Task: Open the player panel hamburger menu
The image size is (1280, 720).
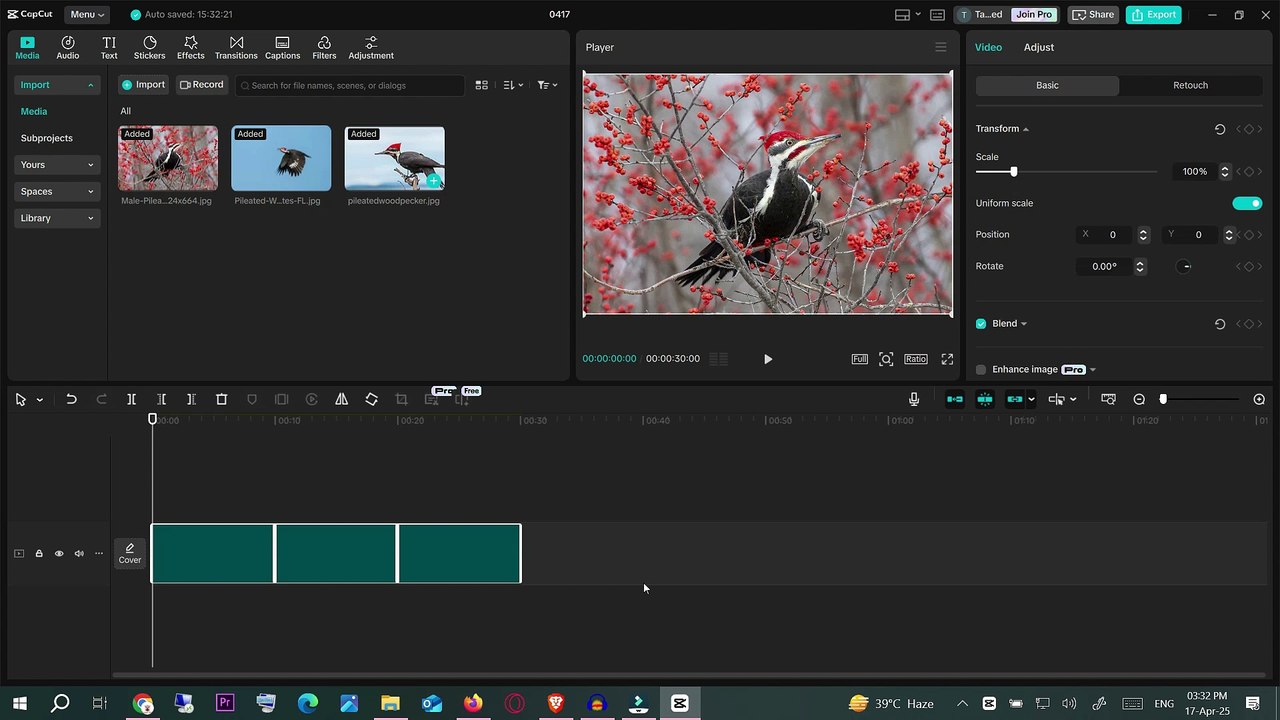Action: click(940, 47)
